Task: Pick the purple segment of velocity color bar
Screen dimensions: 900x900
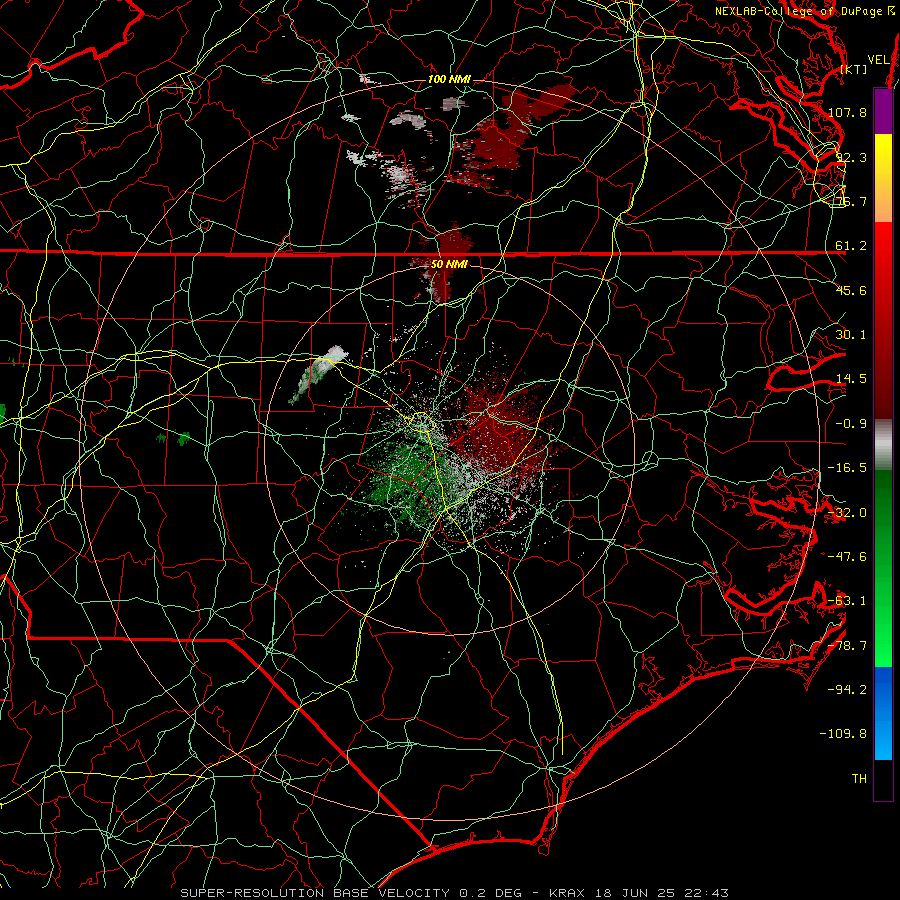Action: [x=883, y=111]
